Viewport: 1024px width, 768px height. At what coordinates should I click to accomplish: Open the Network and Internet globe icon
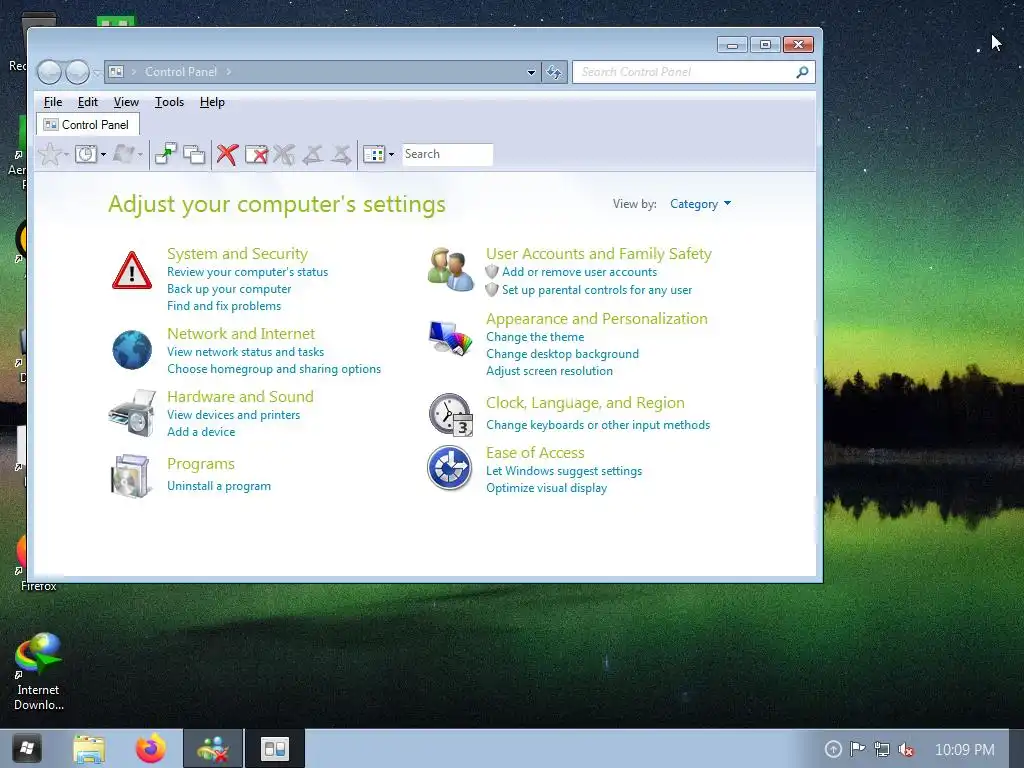click(132, 350)
